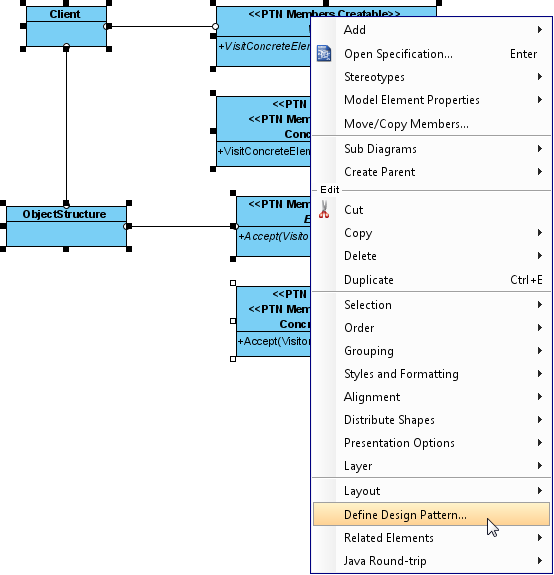Expand the arrow beside Create Parent
554x575 pixels.
click(540, 171)
